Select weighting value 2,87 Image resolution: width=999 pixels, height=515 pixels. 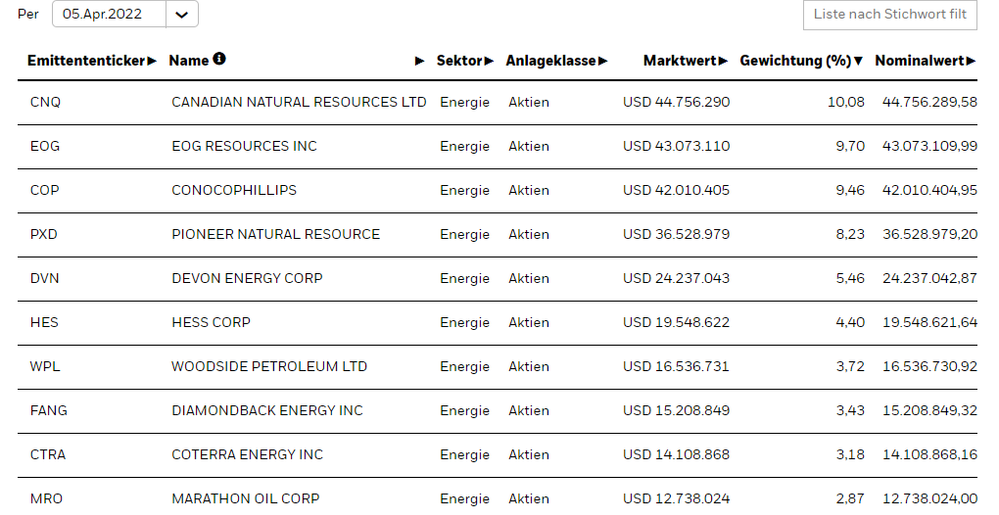point(851,498)
